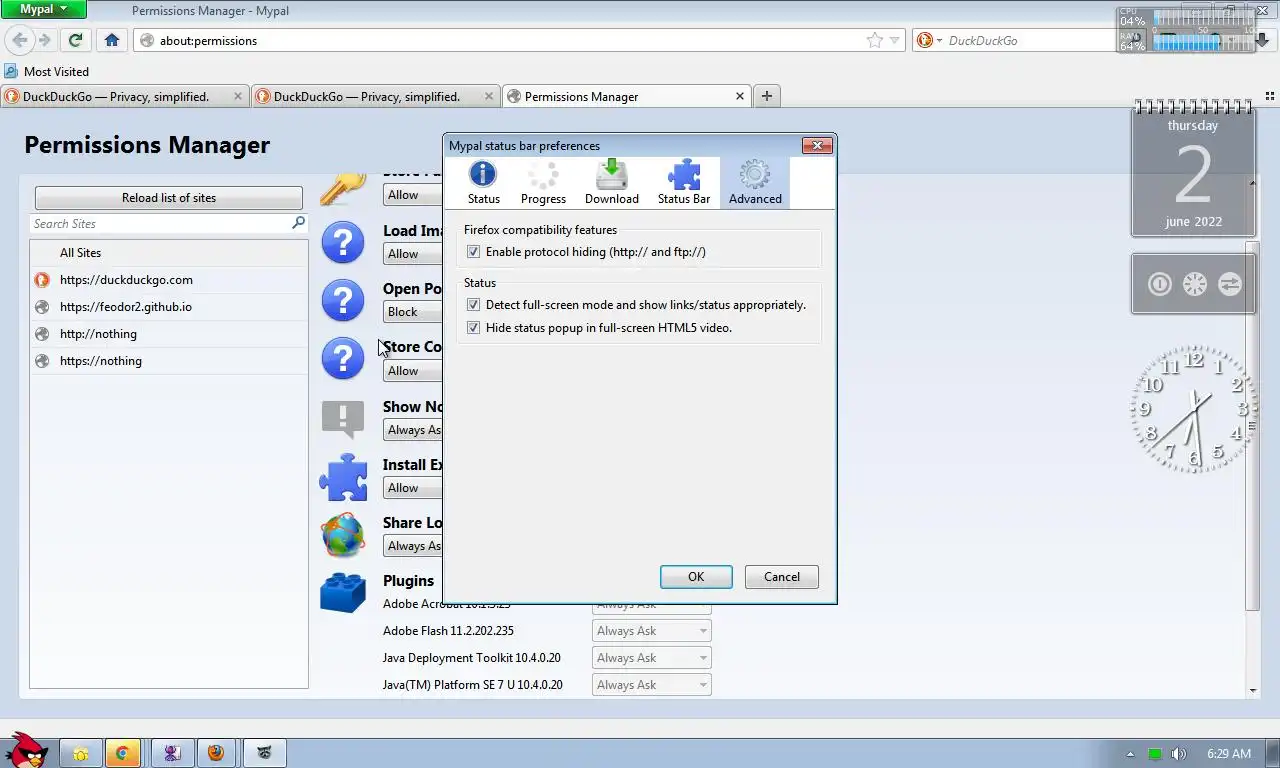Click the taskbar clock showing 6:29 AM
The image size is (1280, 768).
[1229, 754]
